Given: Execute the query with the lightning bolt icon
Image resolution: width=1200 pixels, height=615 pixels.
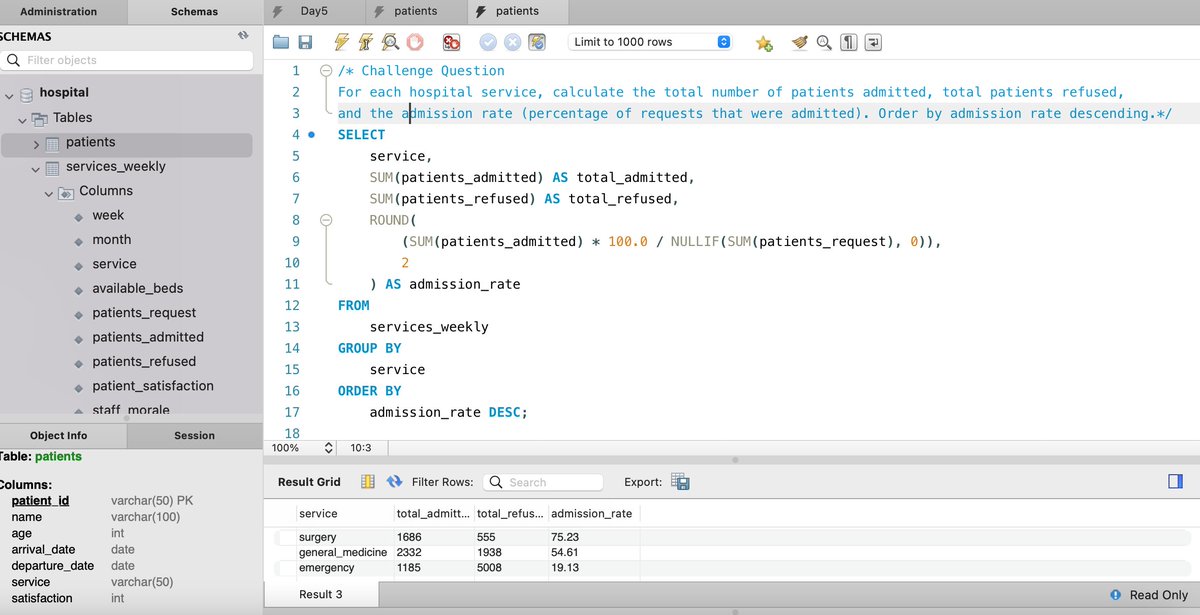Looking at the screenshot, I should [342, 42].
